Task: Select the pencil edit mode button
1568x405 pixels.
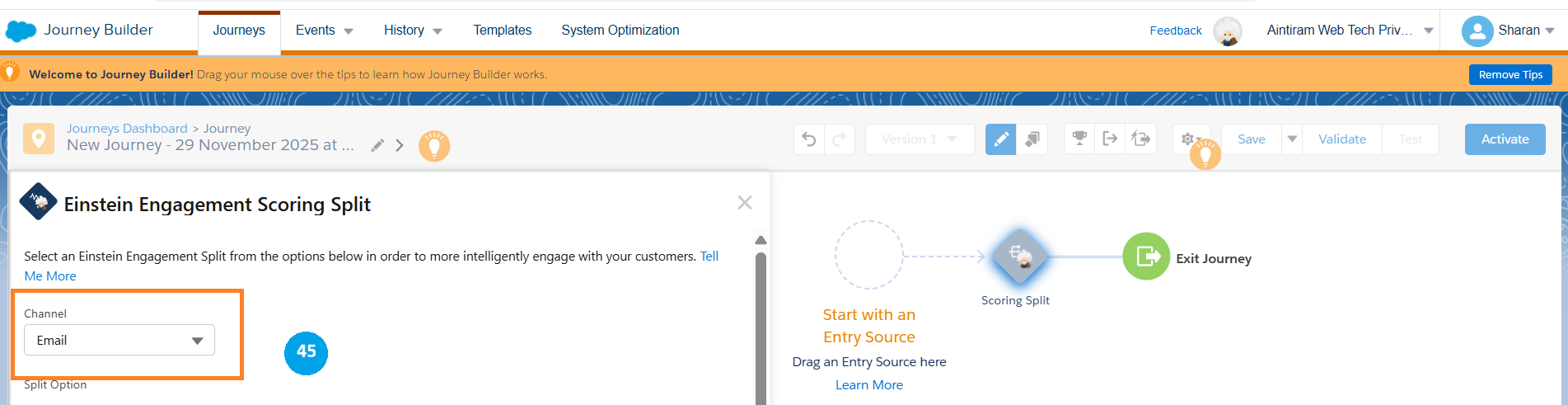Action: pyautogui.click(x=1000, y=139)
